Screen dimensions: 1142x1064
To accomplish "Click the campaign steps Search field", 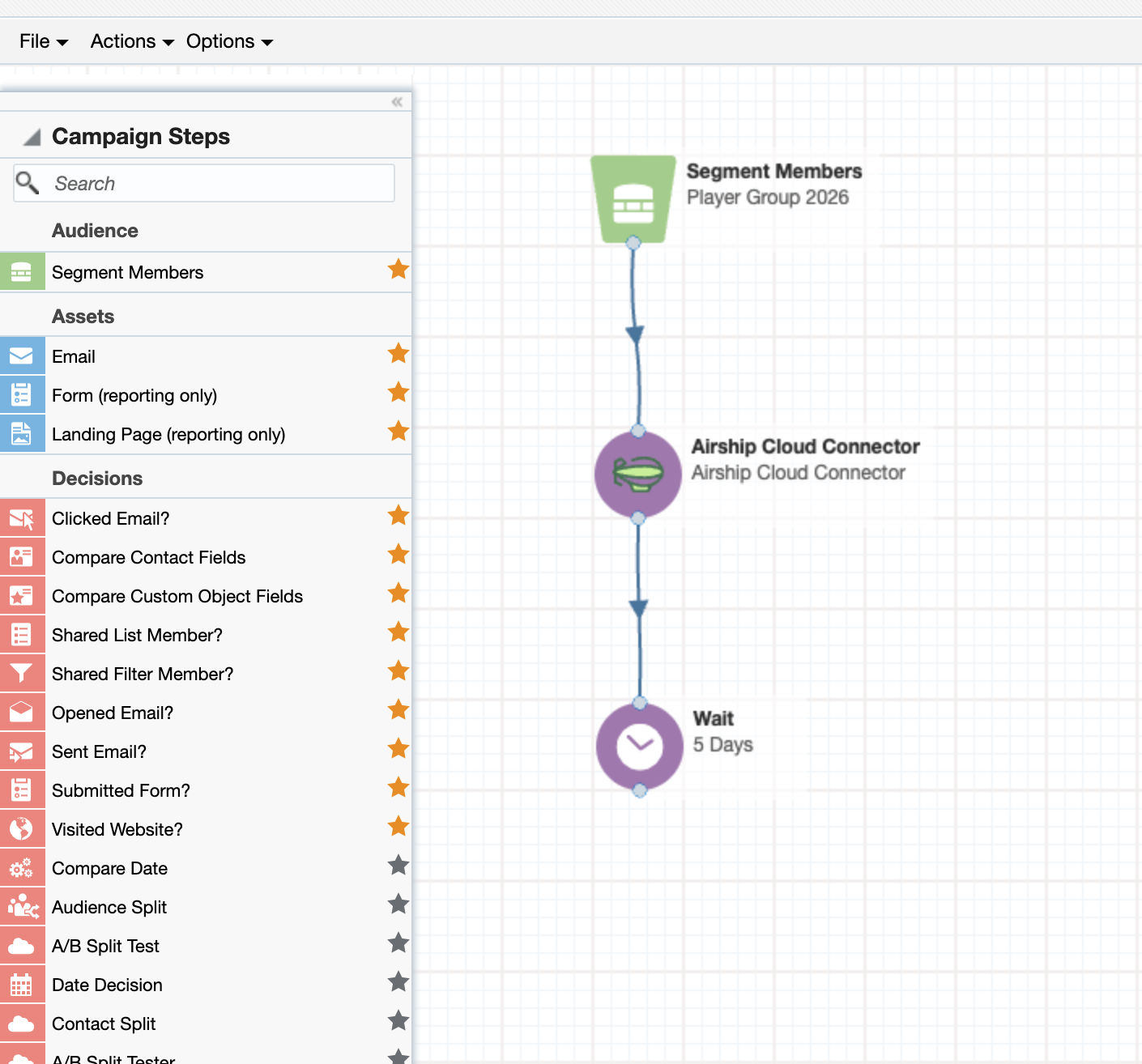I will point(219,184).
